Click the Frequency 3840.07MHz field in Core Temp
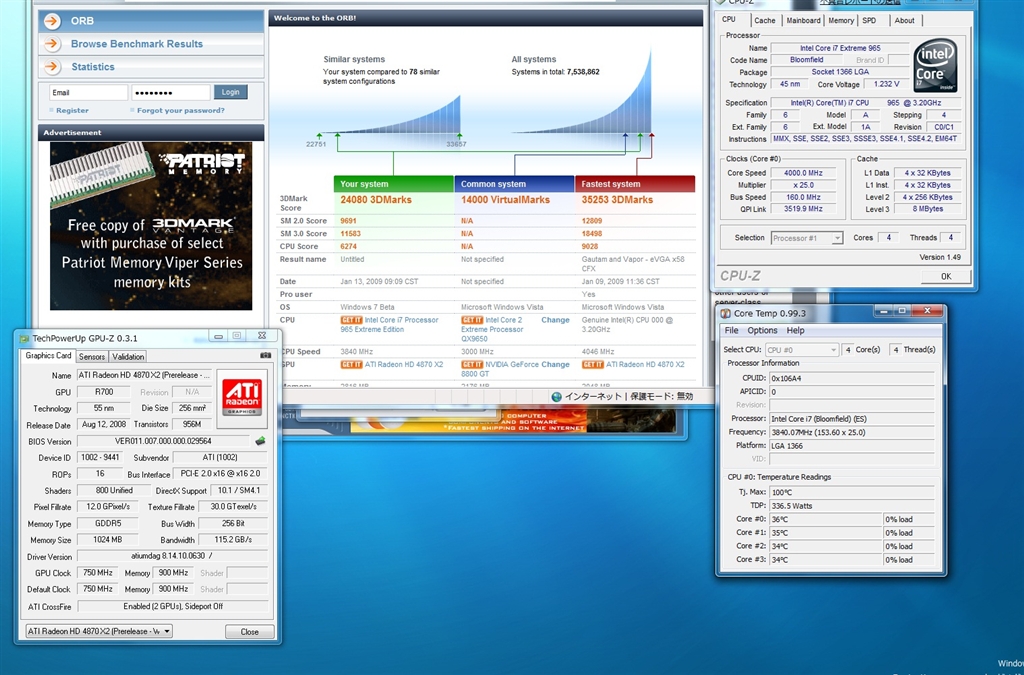1024x675 pixels. click(852, 432)
